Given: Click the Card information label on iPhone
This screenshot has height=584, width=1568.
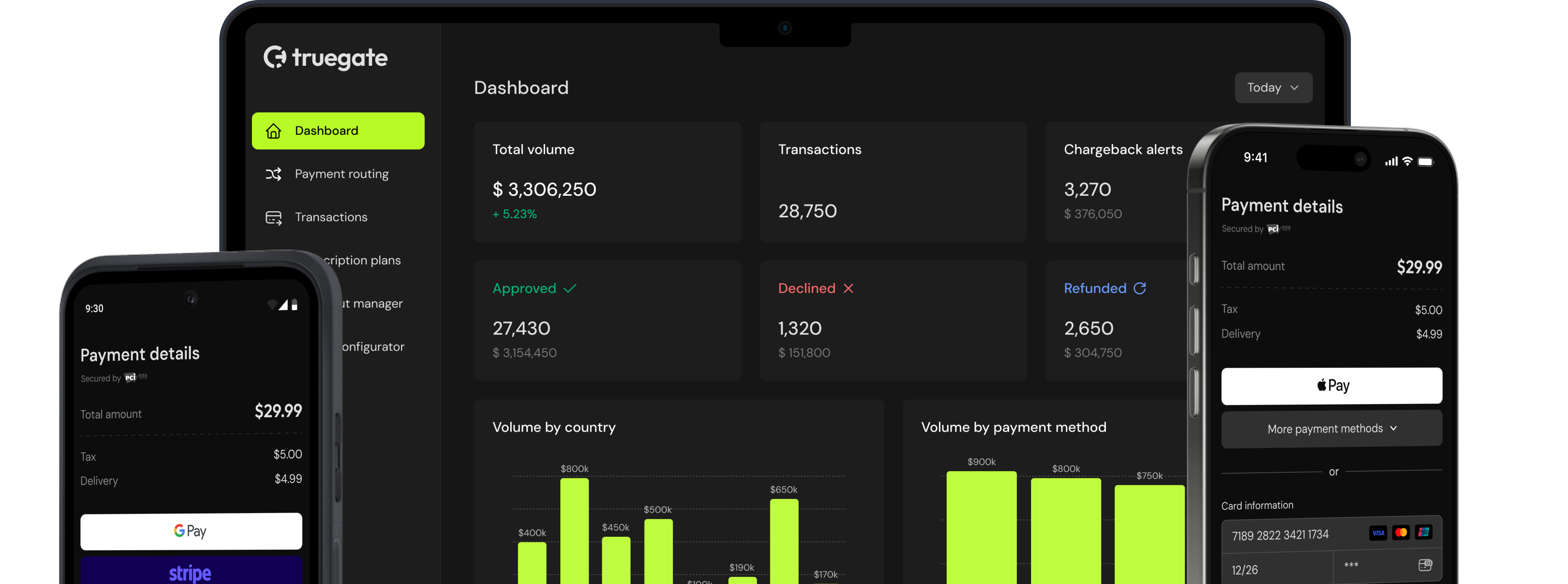Looking at the screenshot, I should tap(1257, 505).
